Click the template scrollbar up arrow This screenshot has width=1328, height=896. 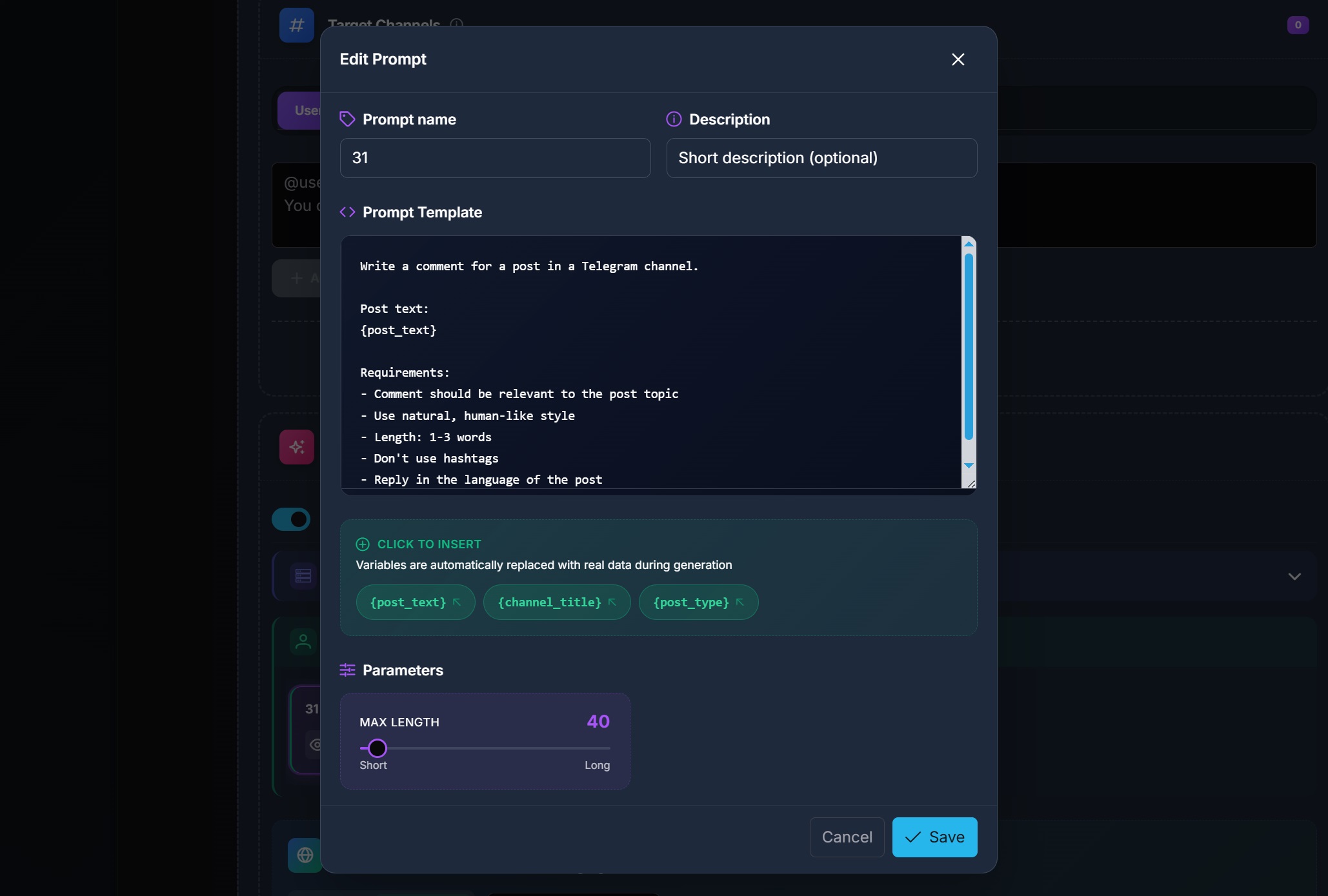[x=969, y=244]
